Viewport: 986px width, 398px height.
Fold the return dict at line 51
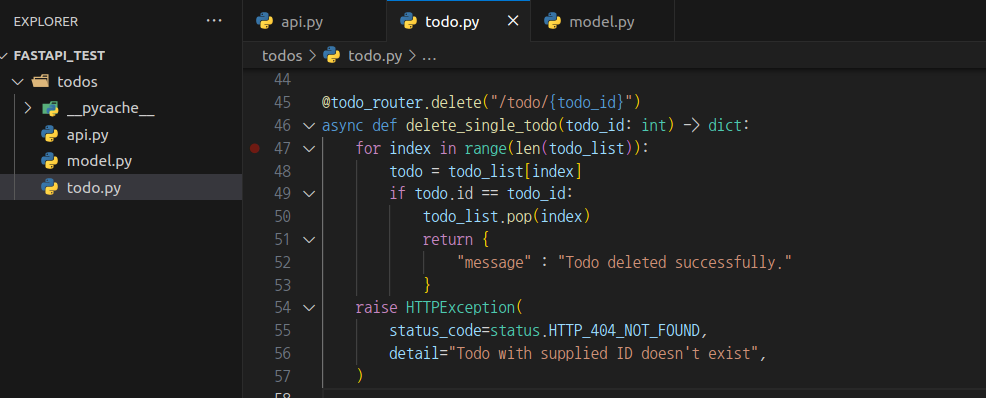click(x=308, y=240)
